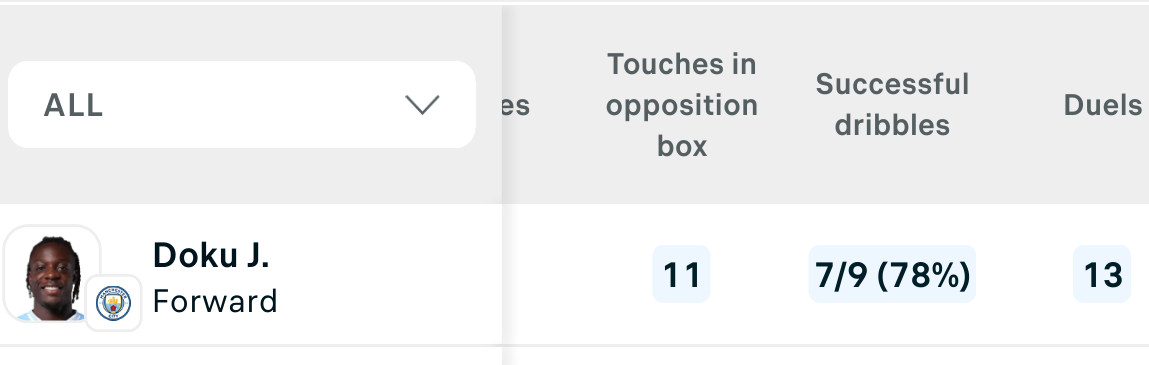Click the word 'opposition' in the column header

(x=681, y=106)
